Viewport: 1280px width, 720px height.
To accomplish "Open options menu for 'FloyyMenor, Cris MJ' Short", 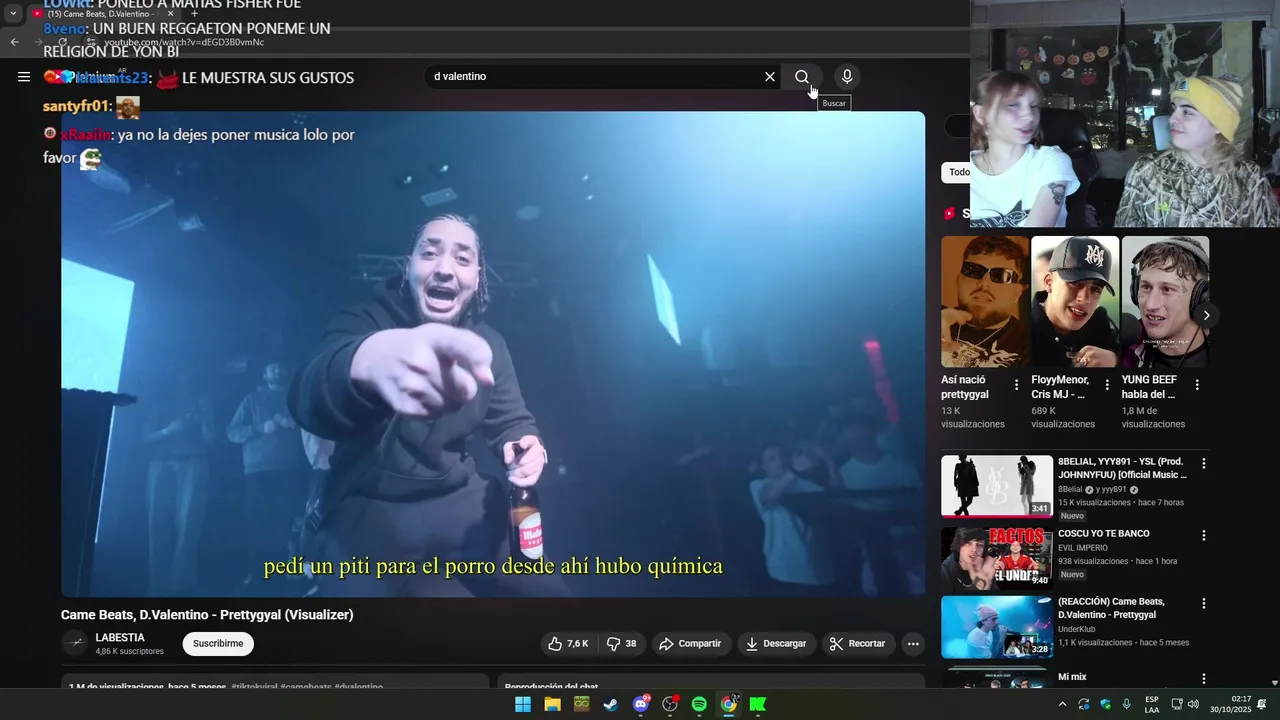I will tap(1107, 385).
